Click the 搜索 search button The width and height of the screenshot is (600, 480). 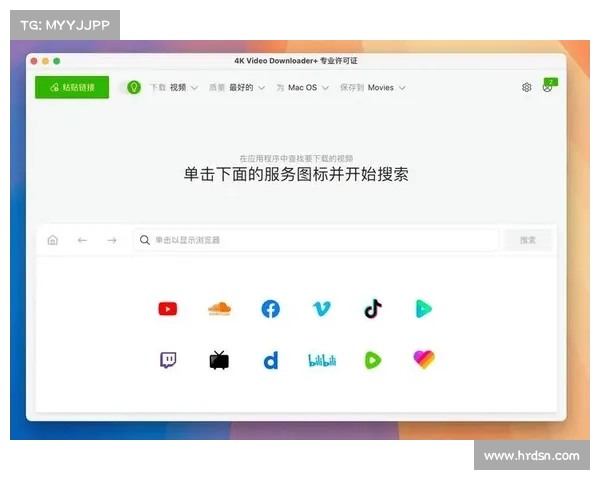click(x=528, y=240)
